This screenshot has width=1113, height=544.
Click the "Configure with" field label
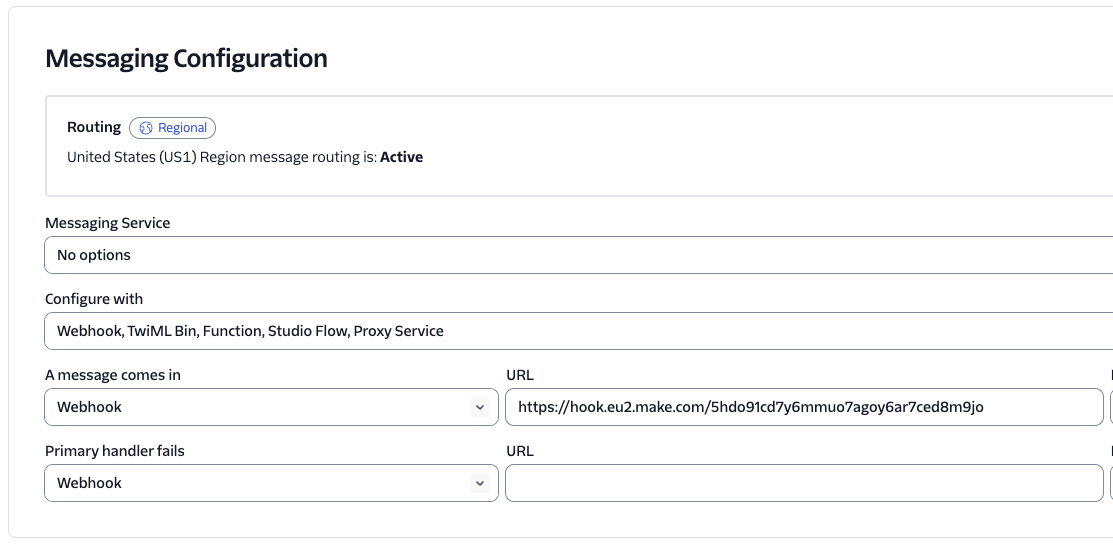(94, 299)
